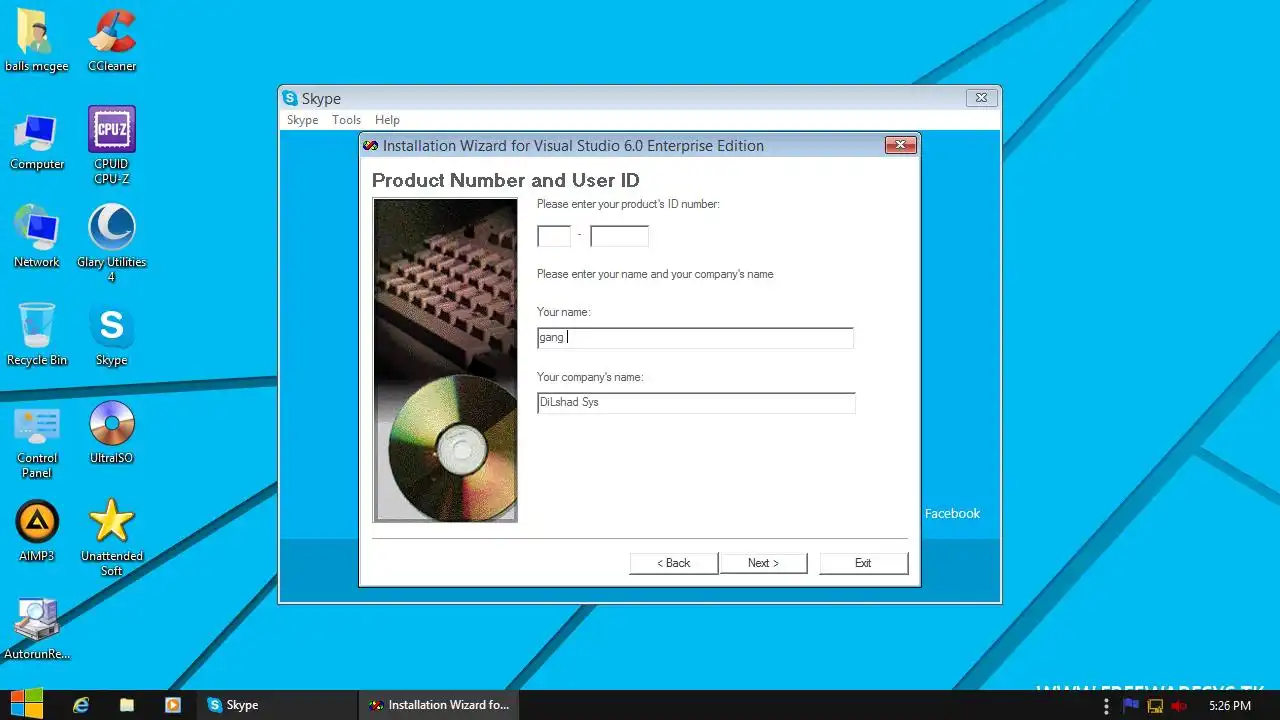Image resolution: width=1280 pixels, height=720 pixels.
Task: Click the Facebook link in Skype window
Action: [x=952, y=513]
